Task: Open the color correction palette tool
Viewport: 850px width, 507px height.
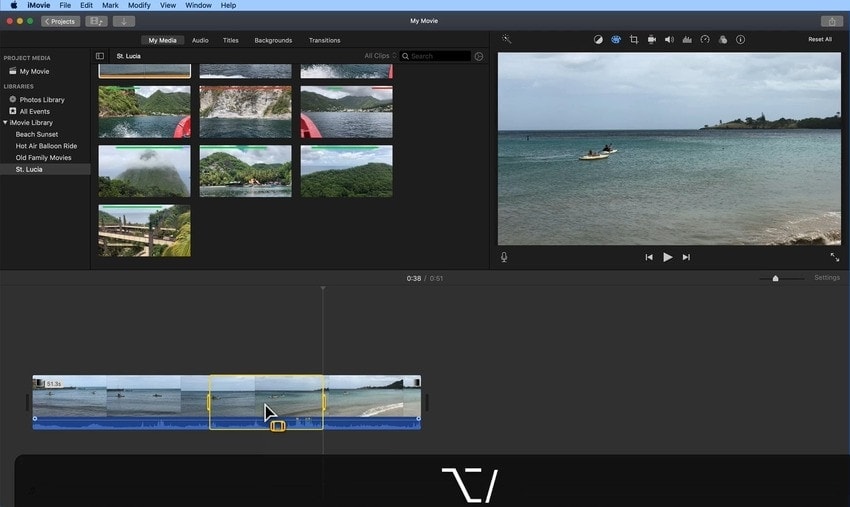Action: tap(616, 40)
